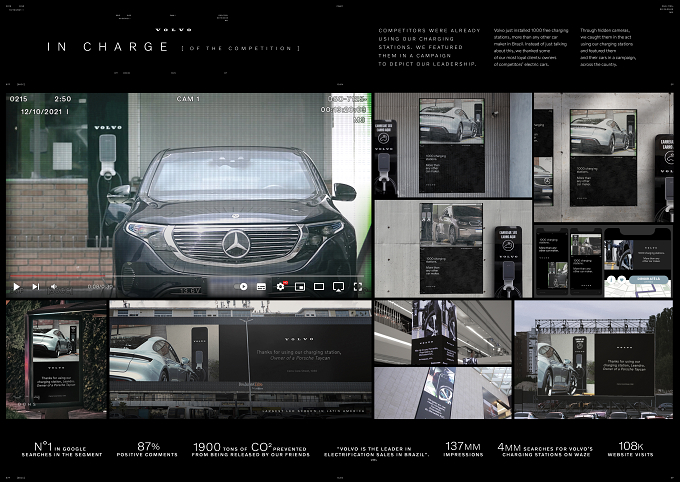Click the CAM 1 overlay label
Image resolution: width=680 pixels, height=482 pixels.
pos(188,99)
